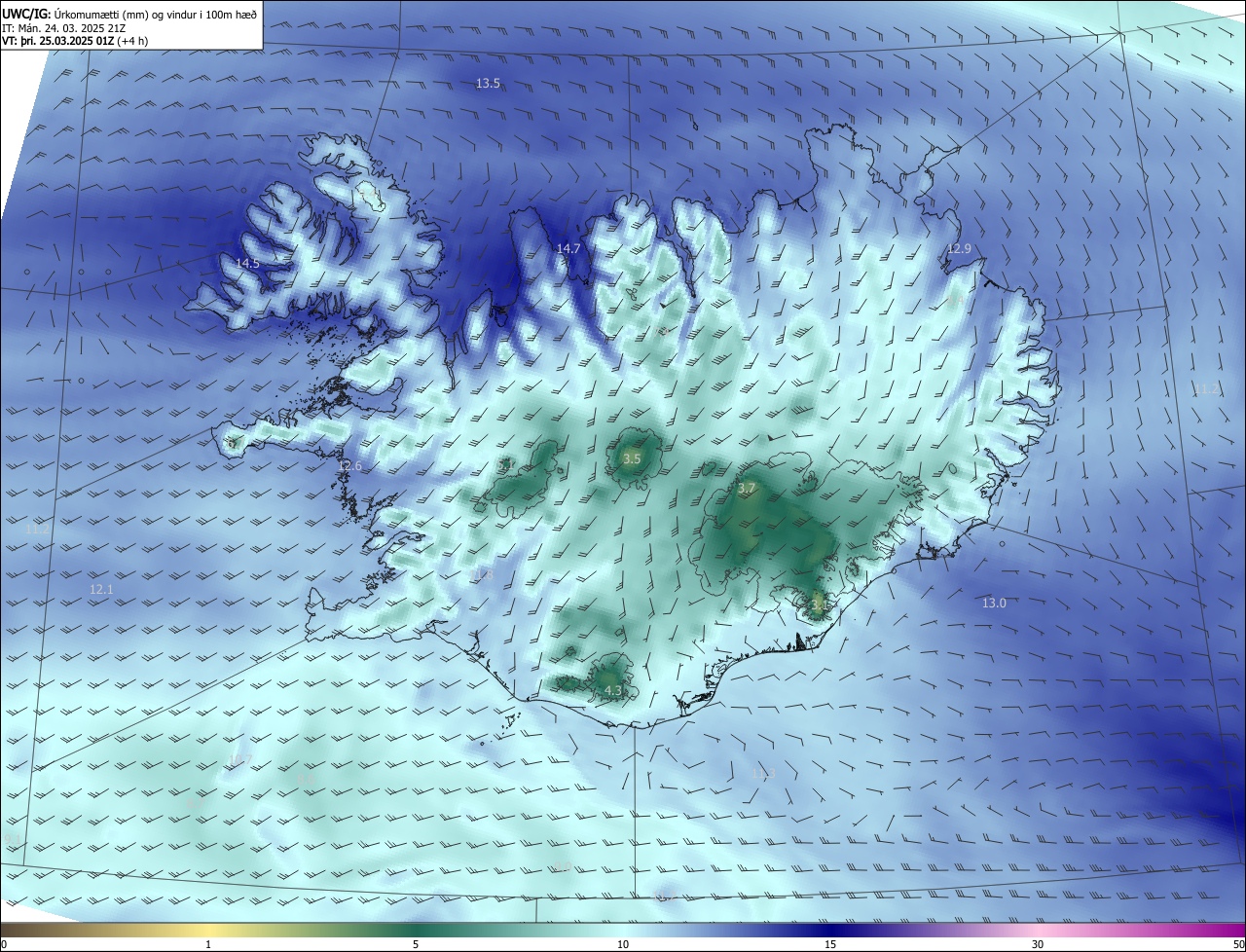1246x952 pixels.
Task: Click the 12.1 value in the southwest sea
Action: [x=101, y=590]
